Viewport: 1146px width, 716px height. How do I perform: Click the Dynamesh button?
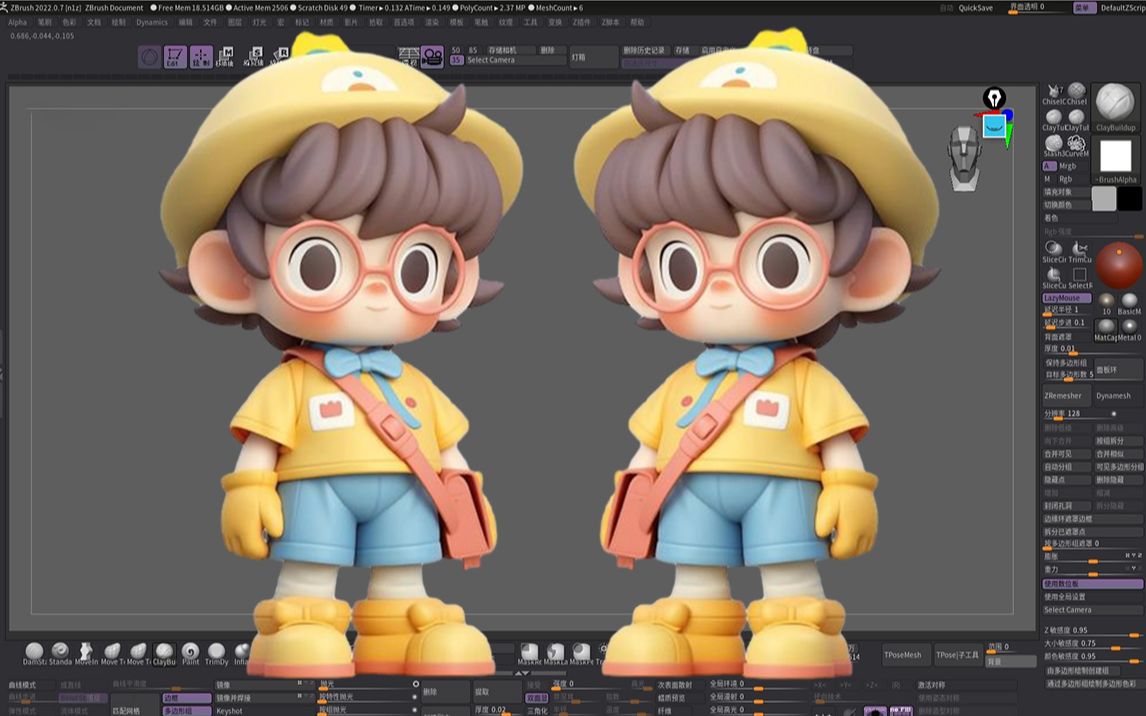pos(1112,396)
